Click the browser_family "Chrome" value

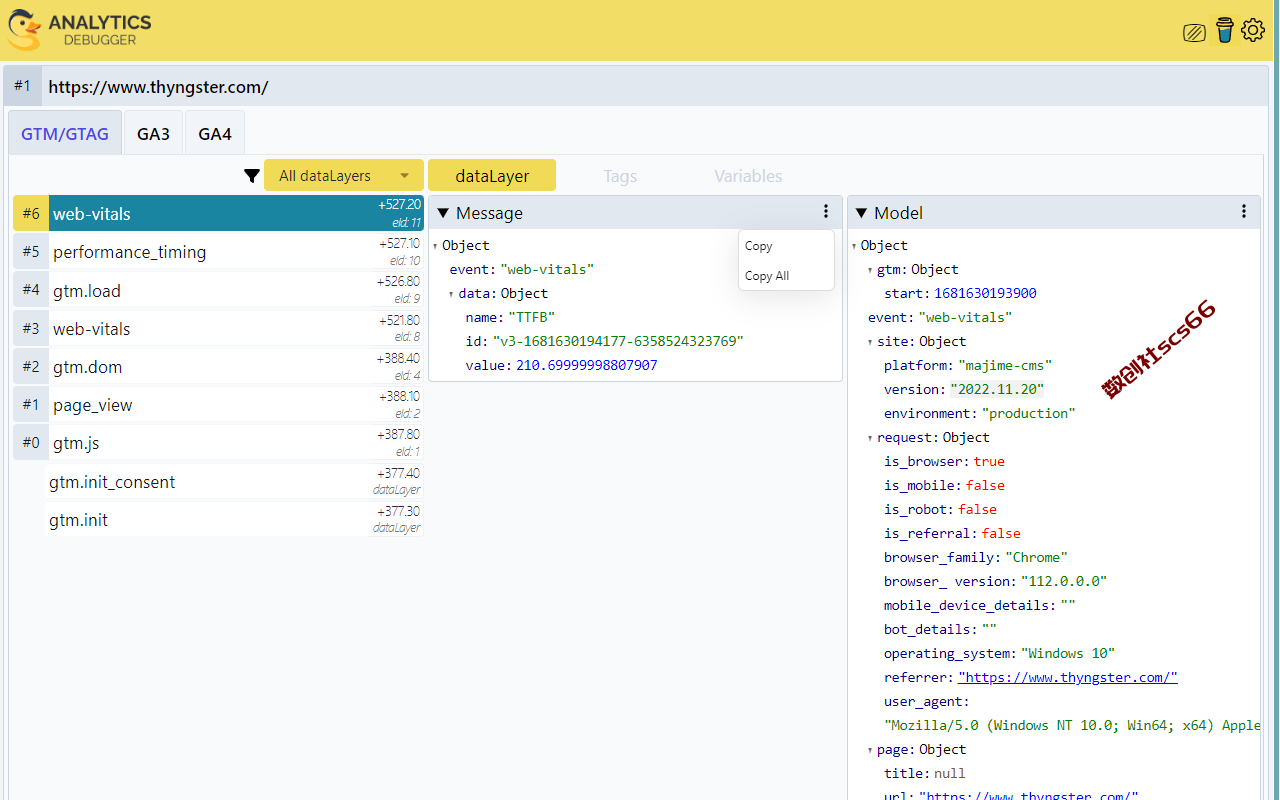coord(1037,557)
